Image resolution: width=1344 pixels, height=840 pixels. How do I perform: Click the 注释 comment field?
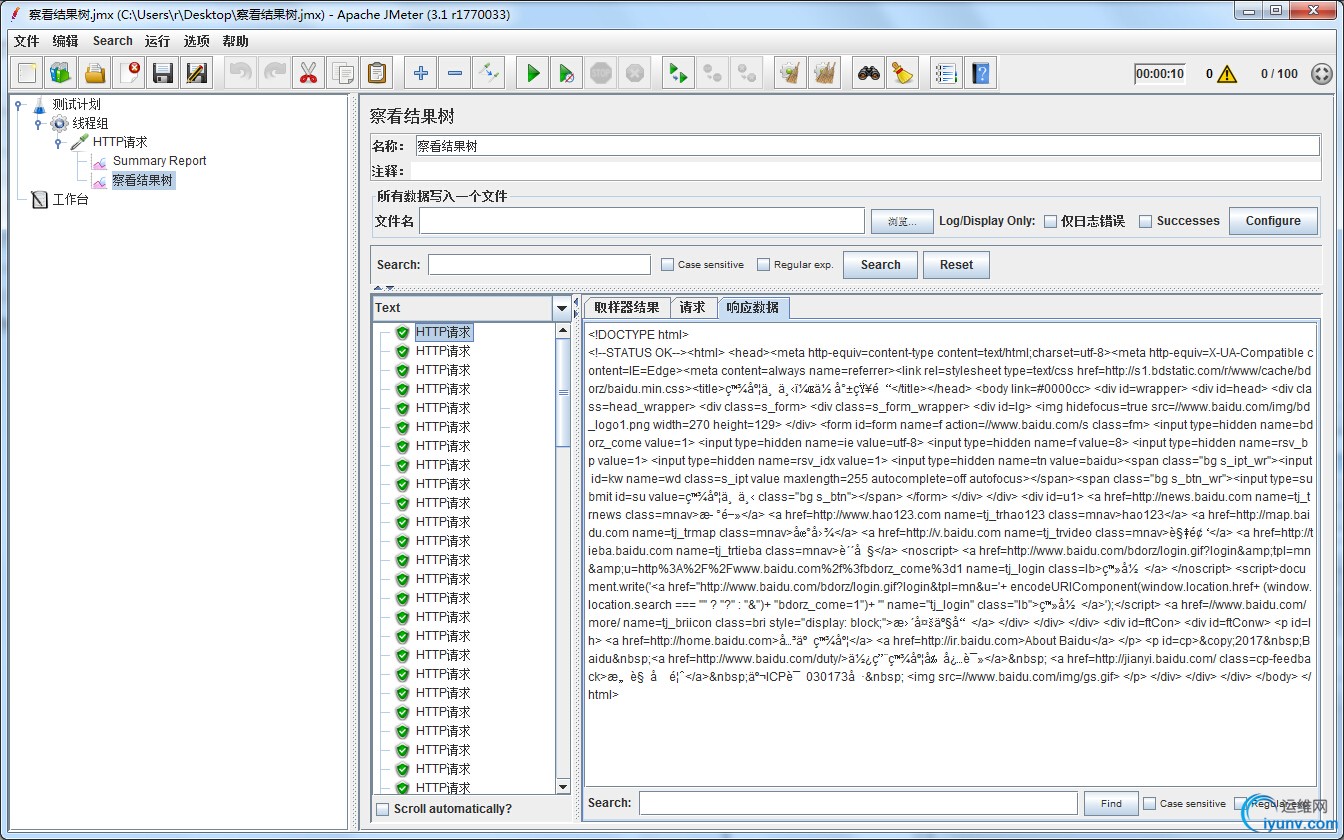click(x=867, y=171)
